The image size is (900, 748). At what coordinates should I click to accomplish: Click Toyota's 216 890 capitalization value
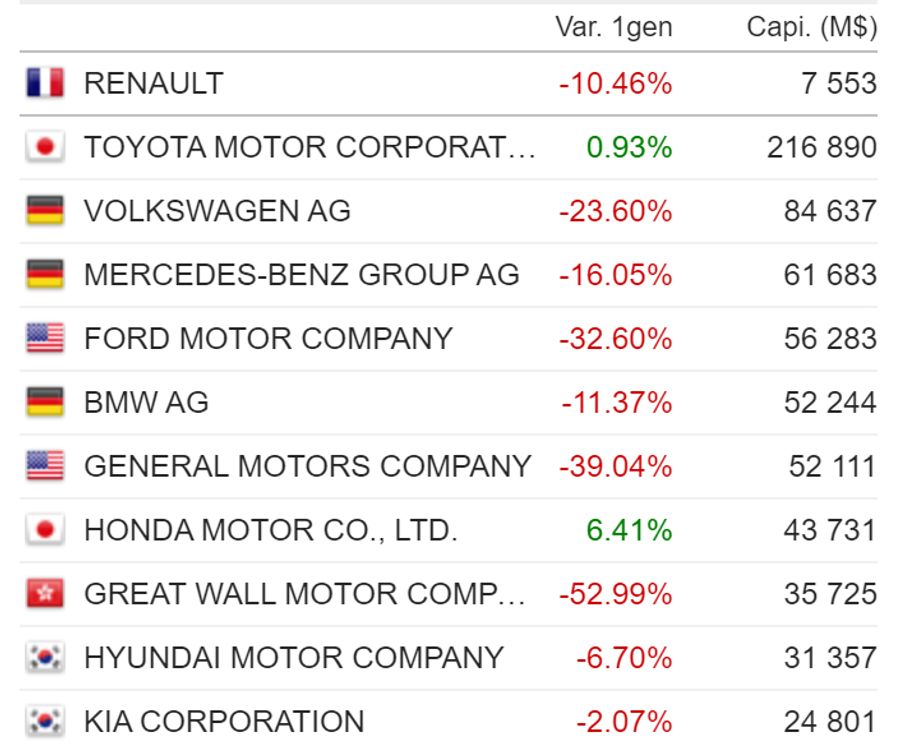pyautogui.click(x=822, y=147)
